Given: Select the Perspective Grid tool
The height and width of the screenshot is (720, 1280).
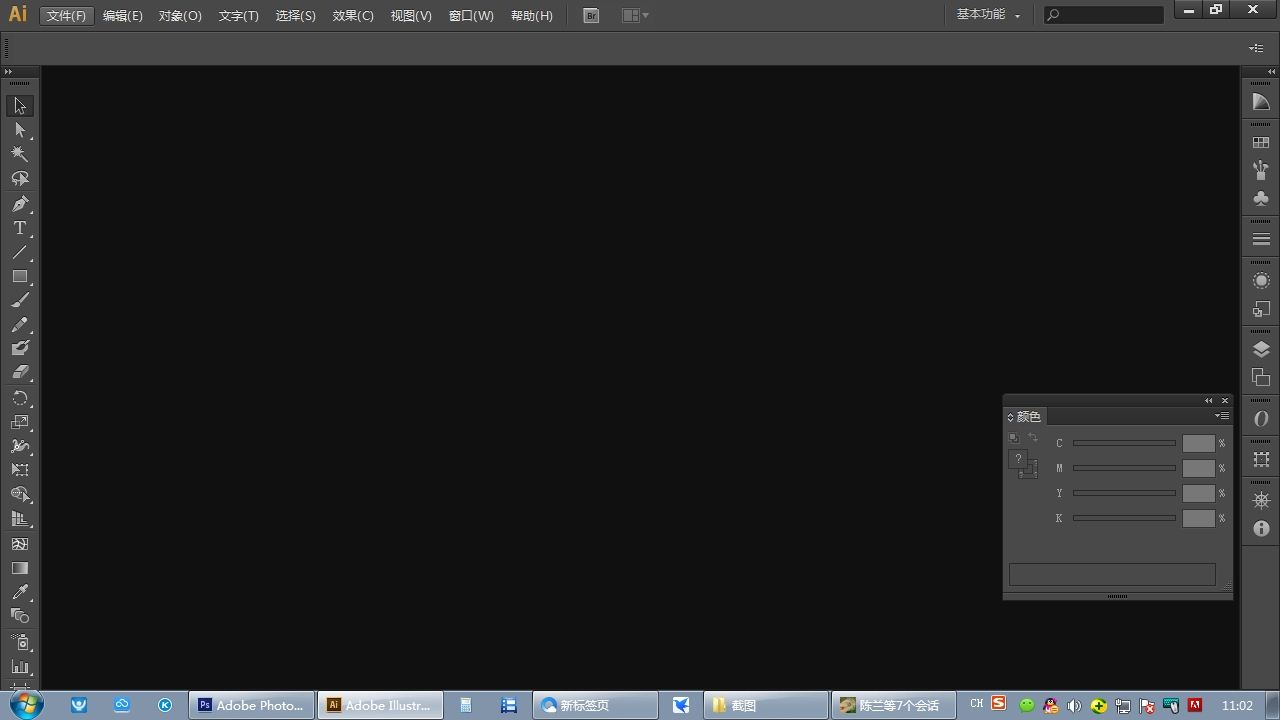Looking at the screenshot, I should pyautogui.click(x=20, y=518).
